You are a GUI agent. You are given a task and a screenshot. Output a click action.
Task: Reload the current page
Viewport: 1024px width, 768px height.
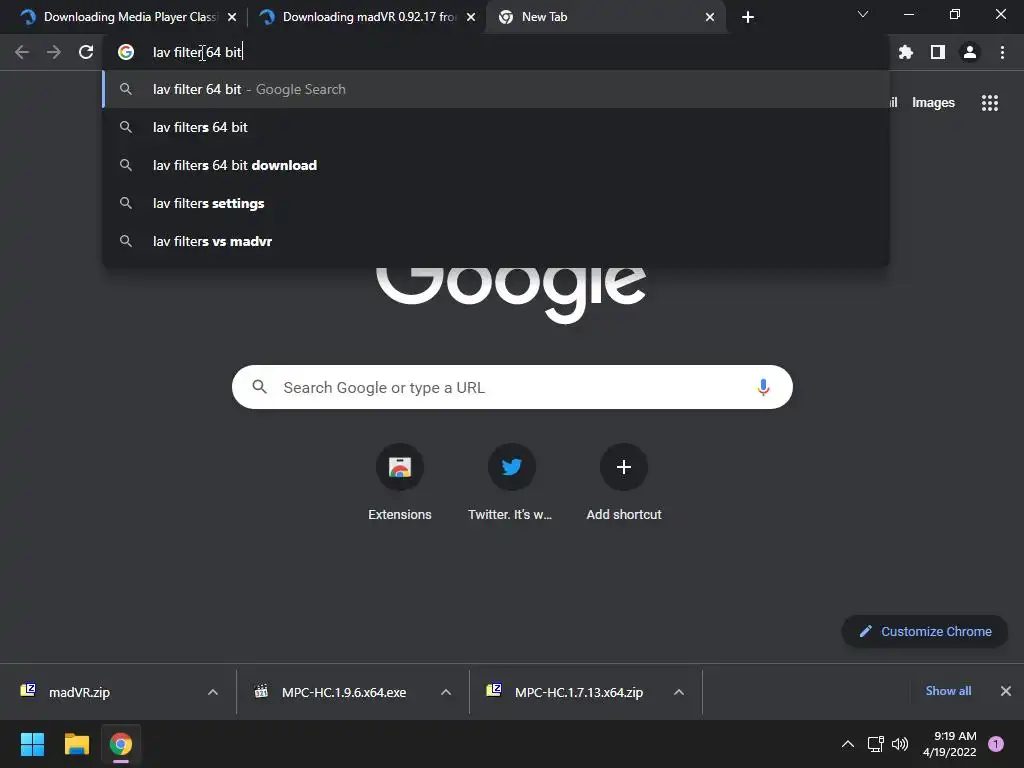pyautogui.click(x=86, y=52)
